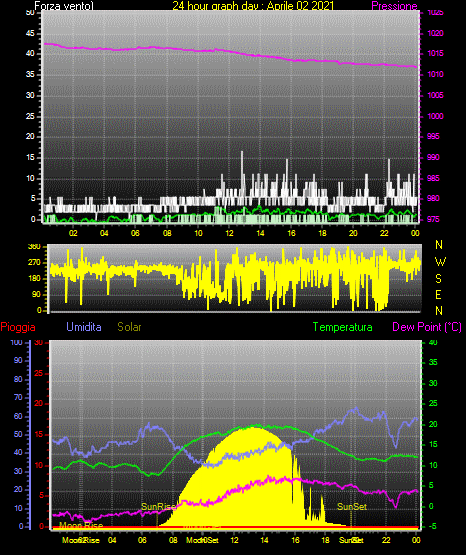Click hour 06 tick on lower graph

(142, 540)
